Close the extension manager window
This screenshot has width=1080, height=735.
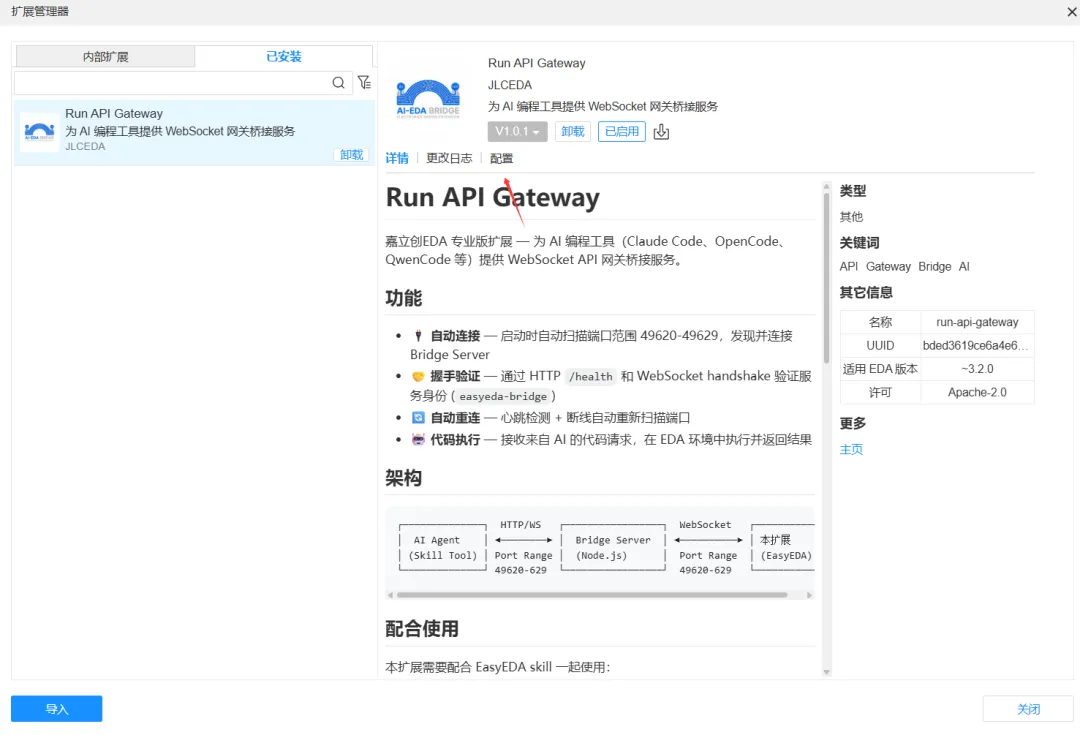coord(1072,12)
